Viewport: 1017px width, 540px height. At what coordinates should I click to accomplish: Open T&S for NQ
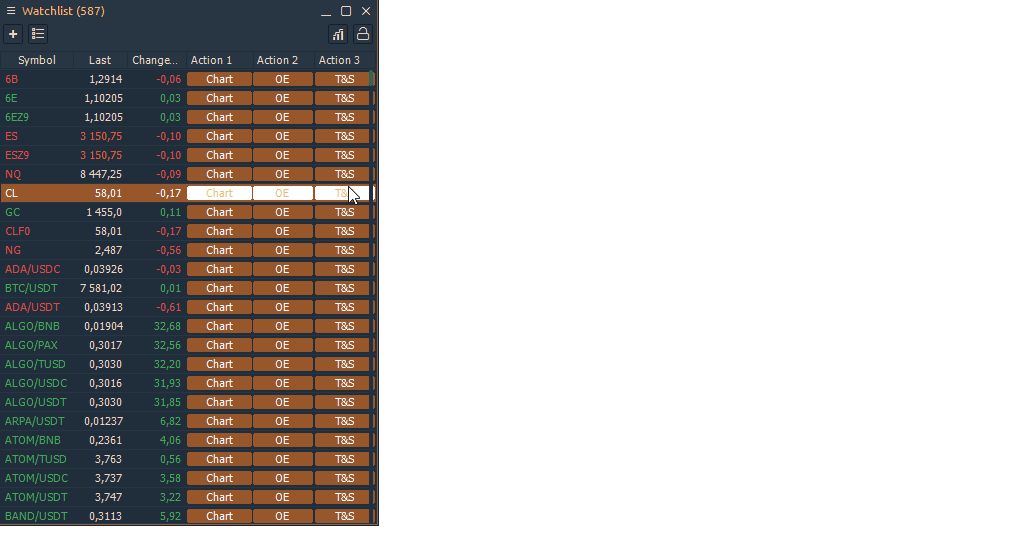click(342, 174)
